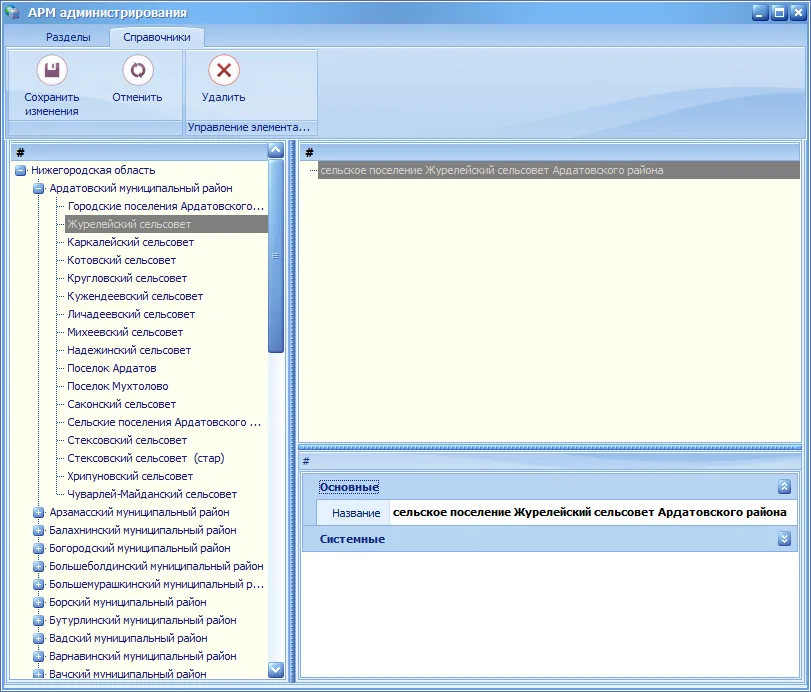Image resolution: width=811 pixels, height=692 pixels.
Task: Click the application icon in the title bar
Action: pos(12,12)
